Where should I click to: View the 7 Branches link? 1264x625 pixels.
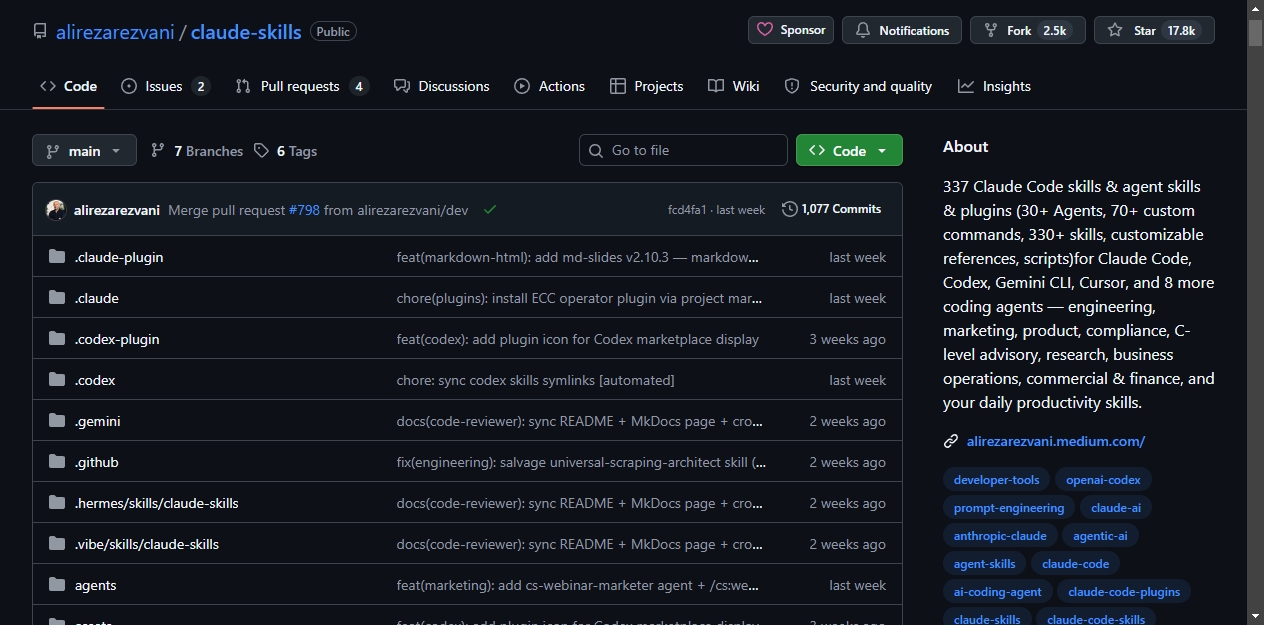pos(197,151)
